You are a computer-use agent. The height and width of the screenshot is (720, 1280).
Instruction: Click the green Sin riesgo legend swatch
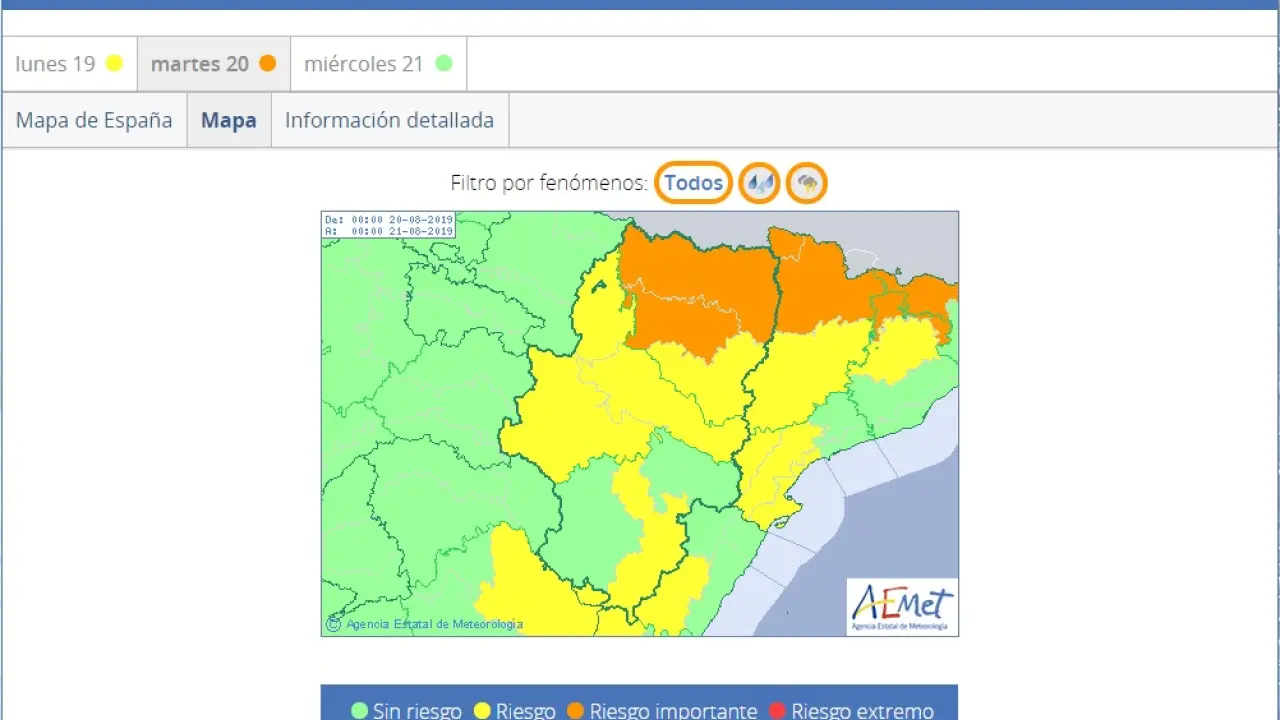(x=360, y=711)
